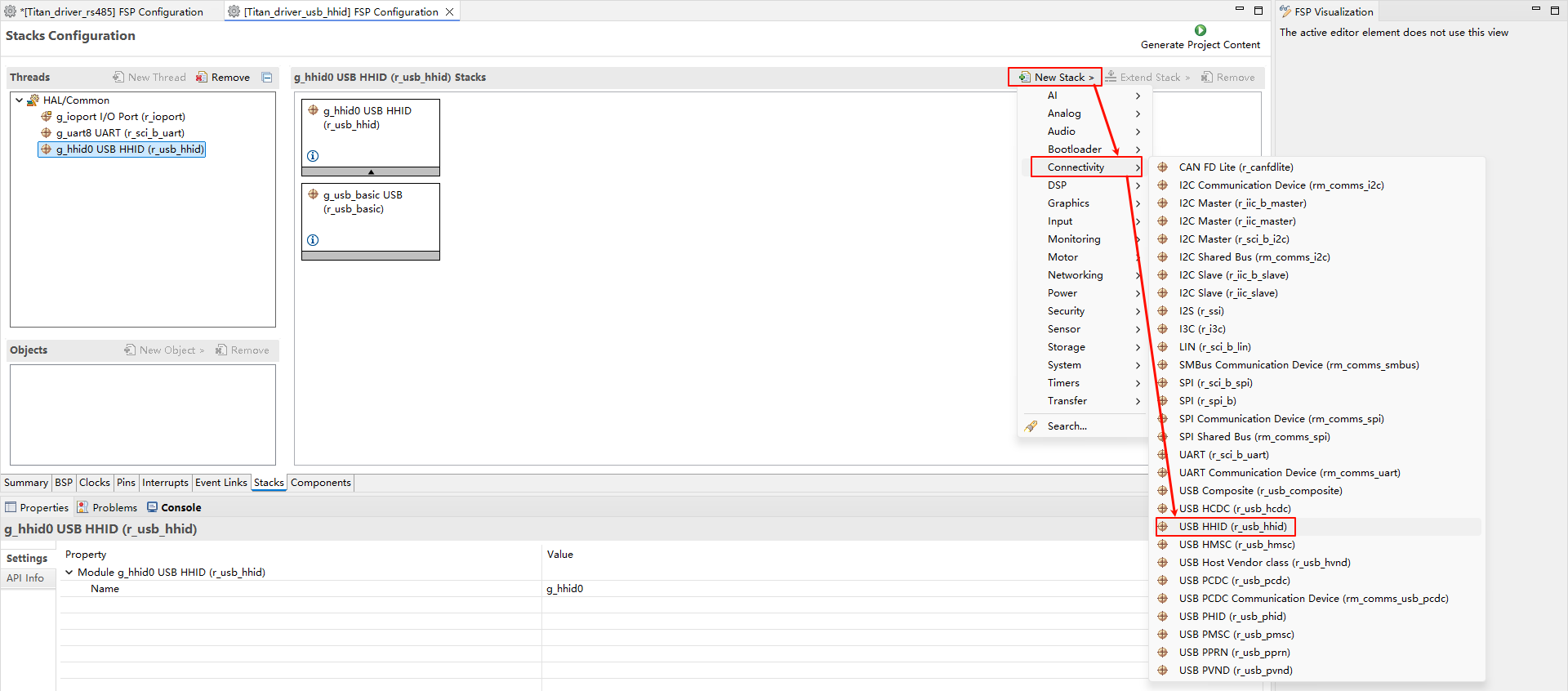Viewport: 1568px width, 691px height.
Task: Close the Titan_driver_usb_hhid FSP Configuration tab
Action: click(x=449, y=12)
